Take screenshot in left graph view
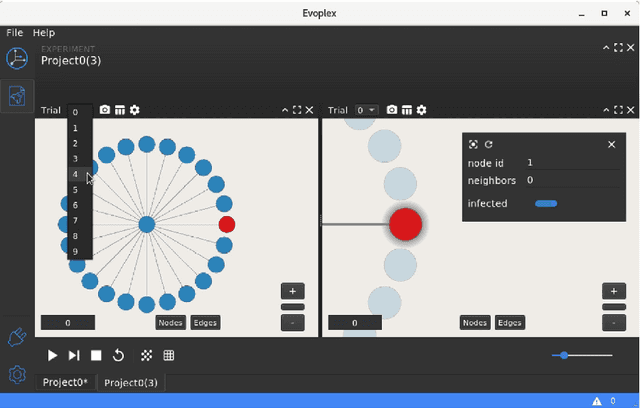This screenshot has width=640, height=408. [x=105, y=110]
